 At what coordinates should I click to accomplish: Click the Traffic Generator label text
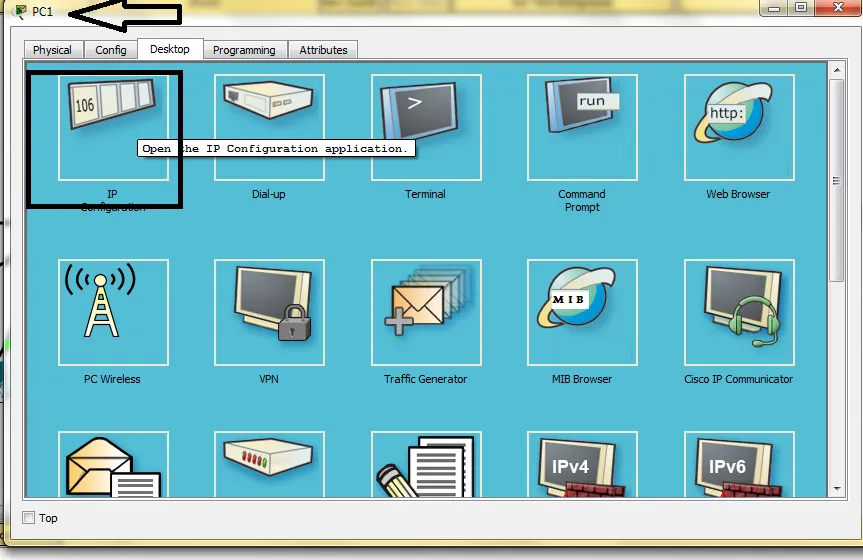tap(425, 379)
